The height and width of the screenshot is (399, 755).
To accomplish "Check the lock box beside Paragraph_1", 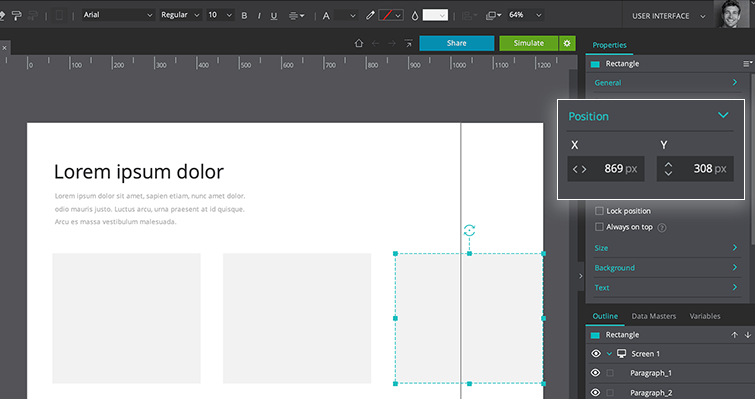I will [610, 373].
